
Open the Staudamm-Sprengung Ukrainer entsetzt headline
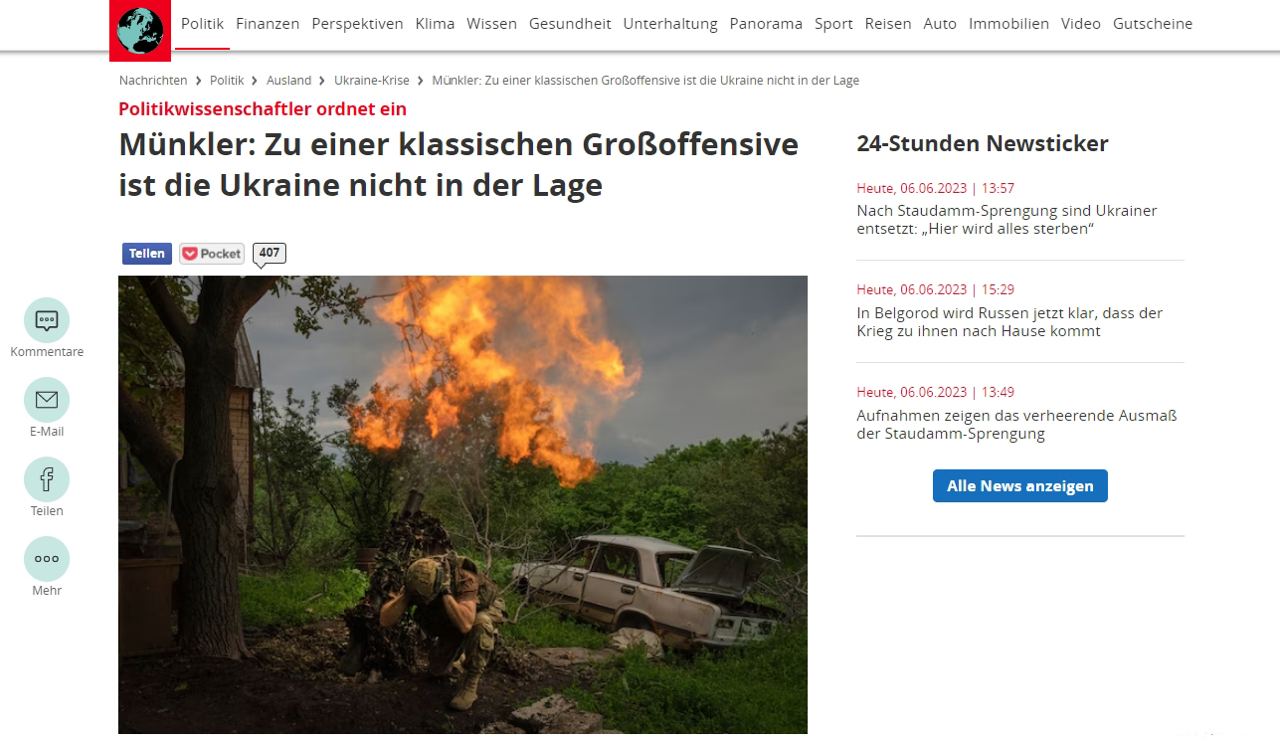click(x=1007, y=220)
